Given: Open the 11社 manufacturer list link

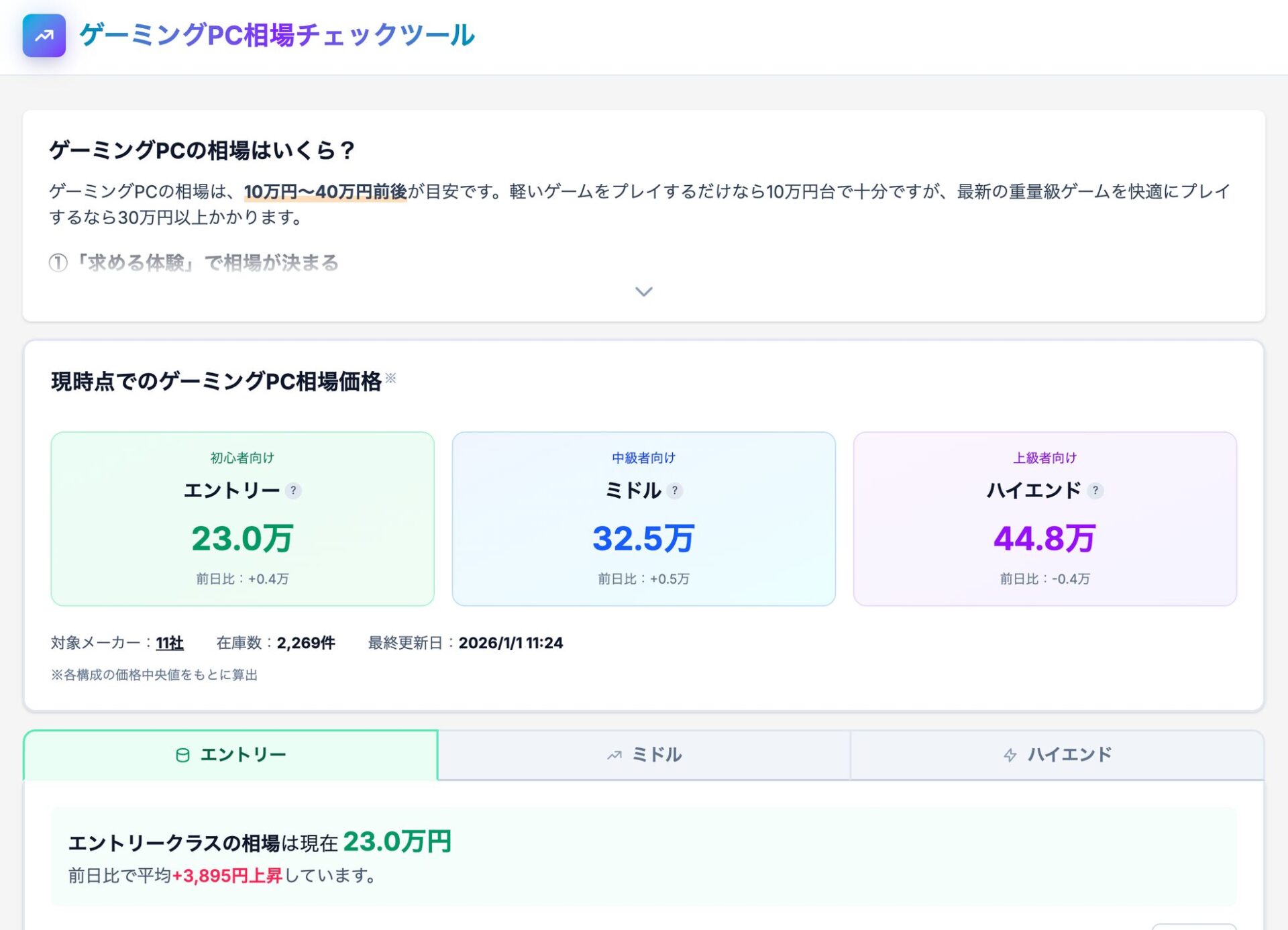Looking at the screenshot, I should [170, 643].
